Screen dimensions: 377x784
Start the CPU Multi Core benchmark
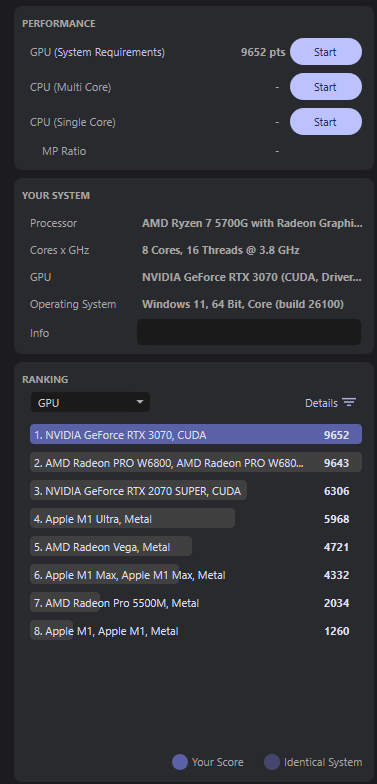pyautogui.click(x=326, y=87)
